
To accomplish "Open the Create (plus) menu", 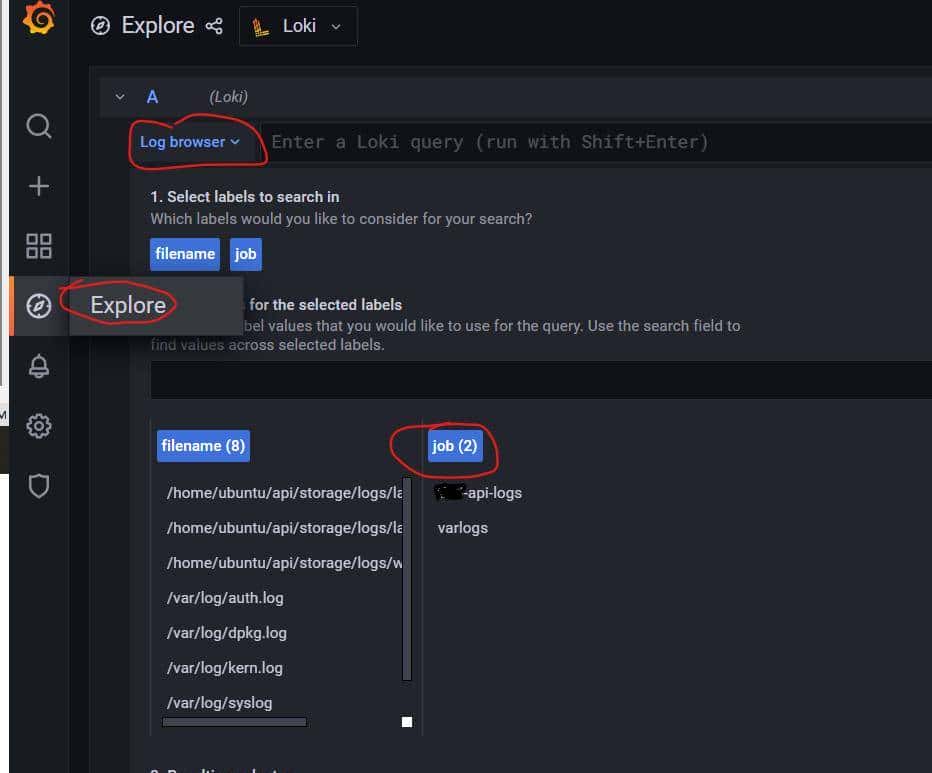I will click(38, 186).
